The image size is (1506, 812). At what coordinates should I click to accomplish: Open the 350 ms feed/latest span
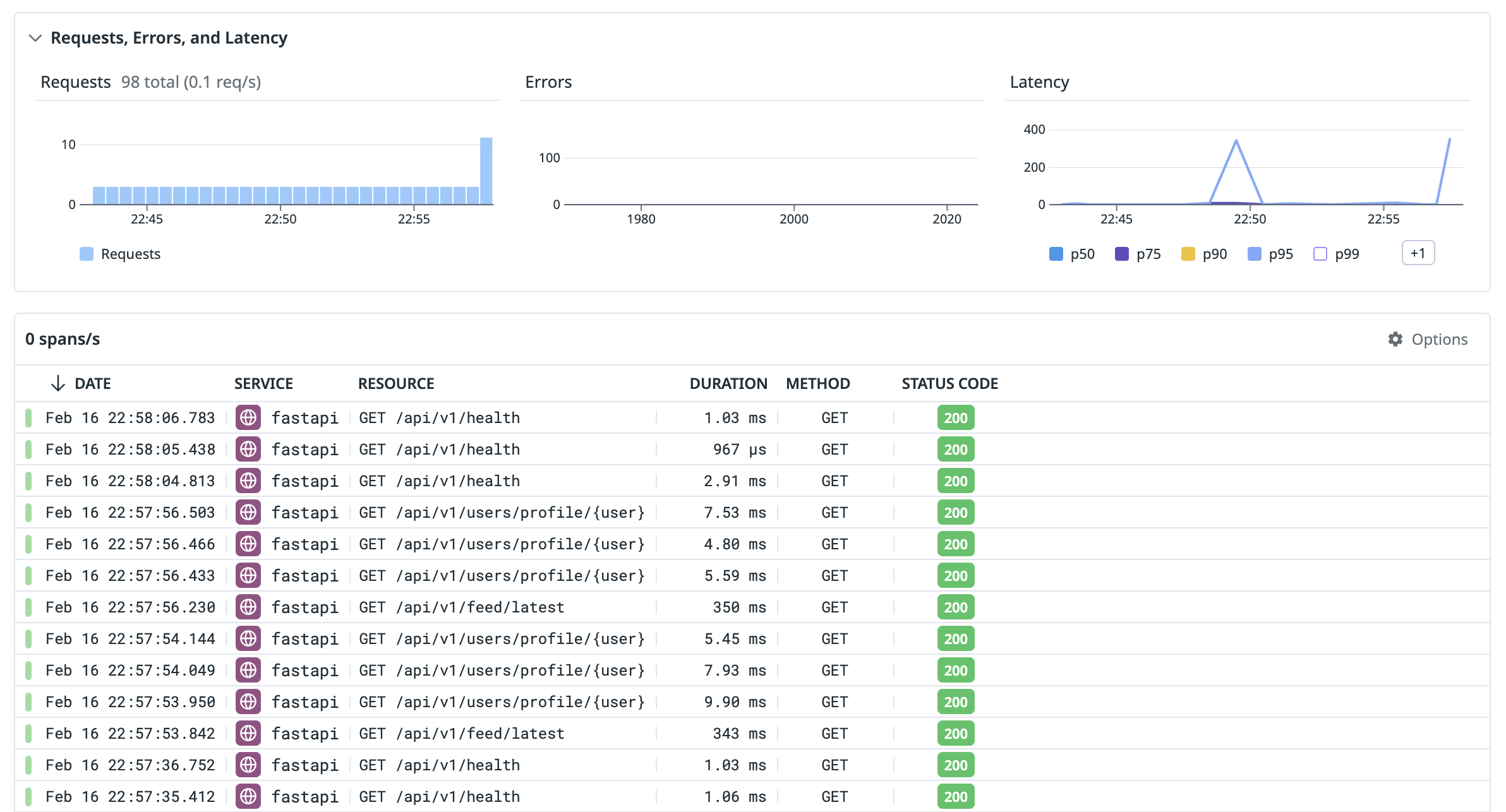tap(738, 607)
